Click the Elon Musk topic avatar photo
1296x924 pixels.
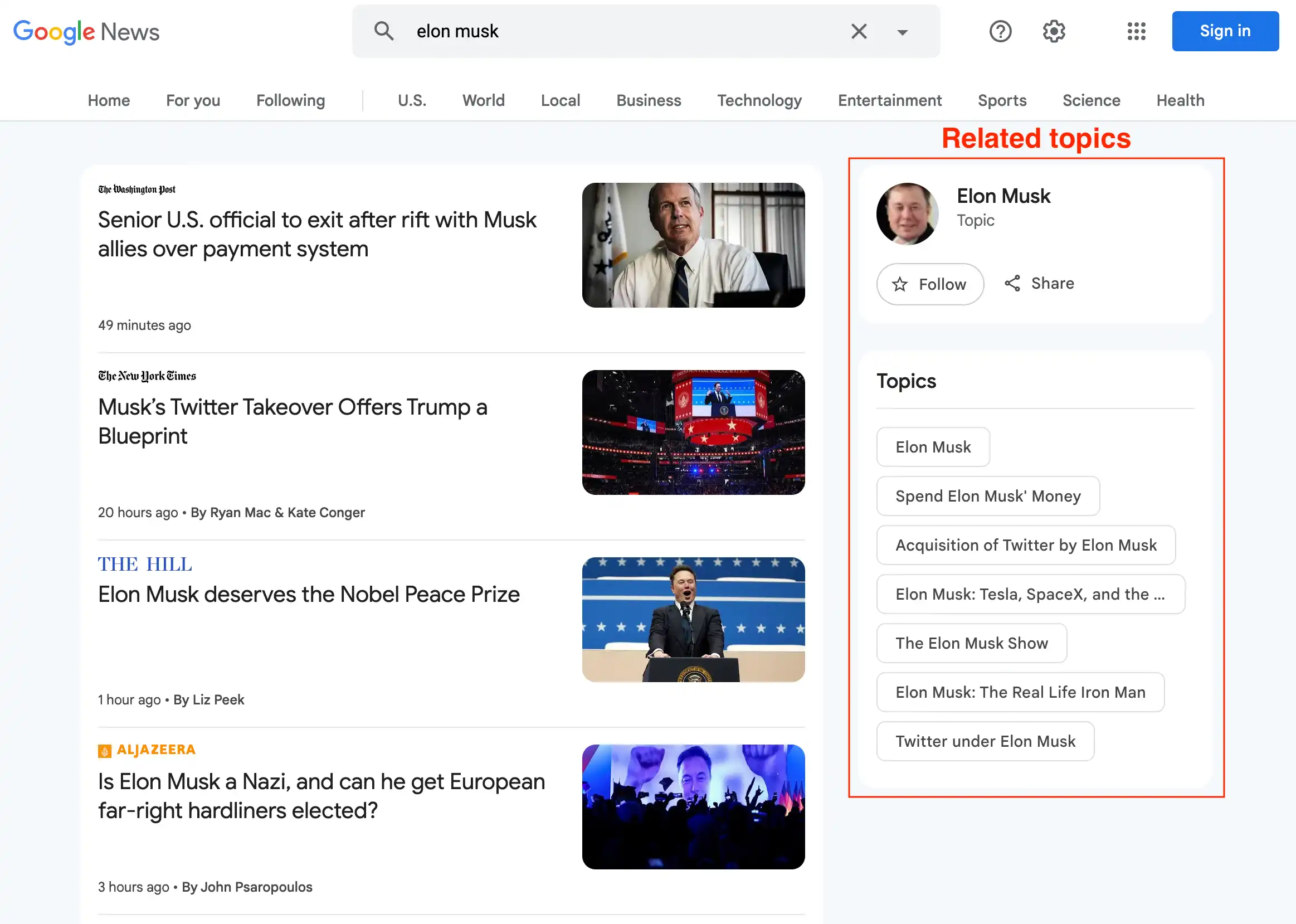pos(907,214)
